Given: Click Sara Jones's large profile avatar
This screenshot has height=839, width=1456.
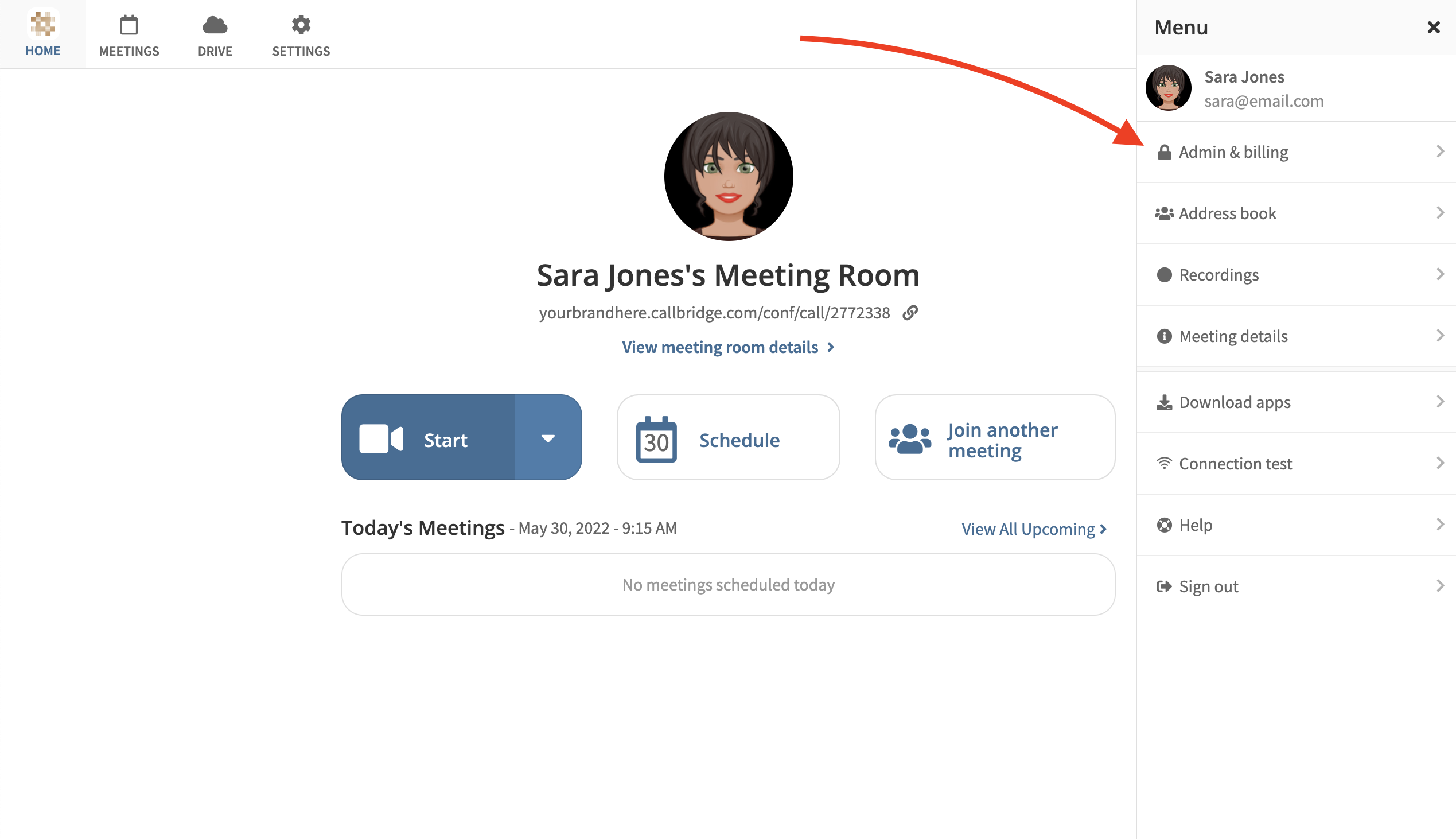Looking at the screenshot, I should tap(728, 176).
